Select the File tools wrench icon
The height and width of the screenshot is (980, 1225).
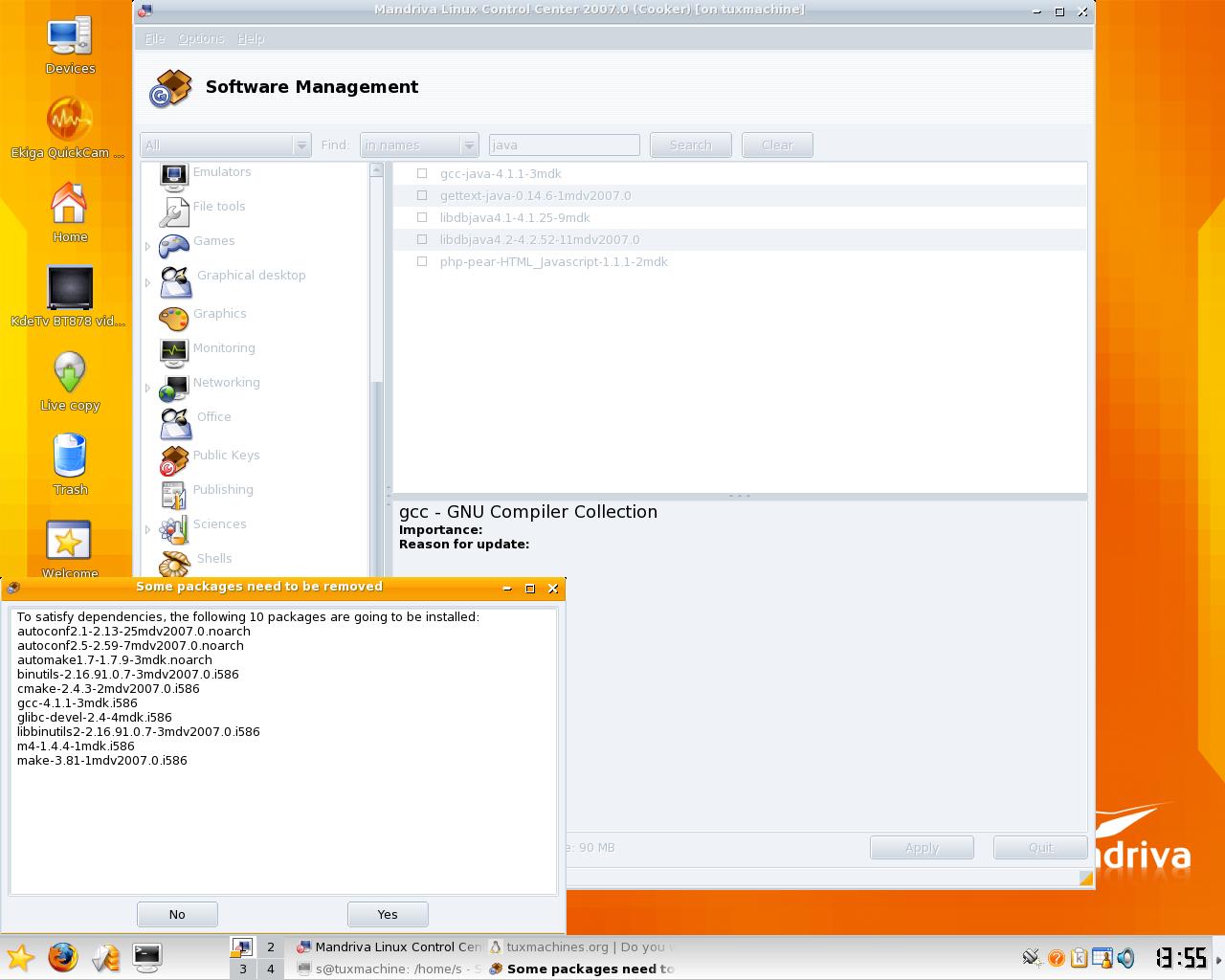click(x=173, y=211)
